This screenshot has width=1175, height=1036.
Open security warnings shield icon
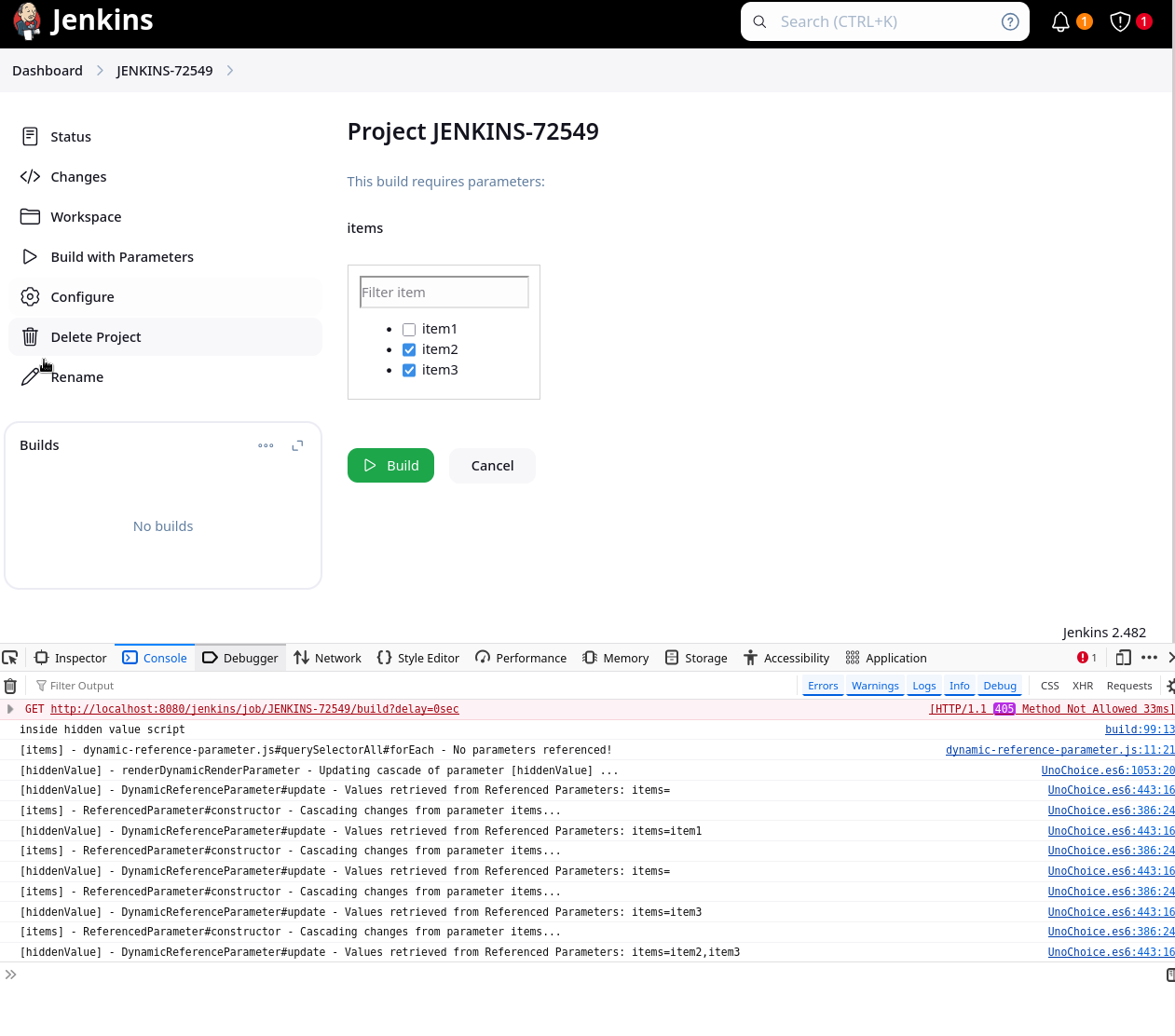[x=1120, y=21]
